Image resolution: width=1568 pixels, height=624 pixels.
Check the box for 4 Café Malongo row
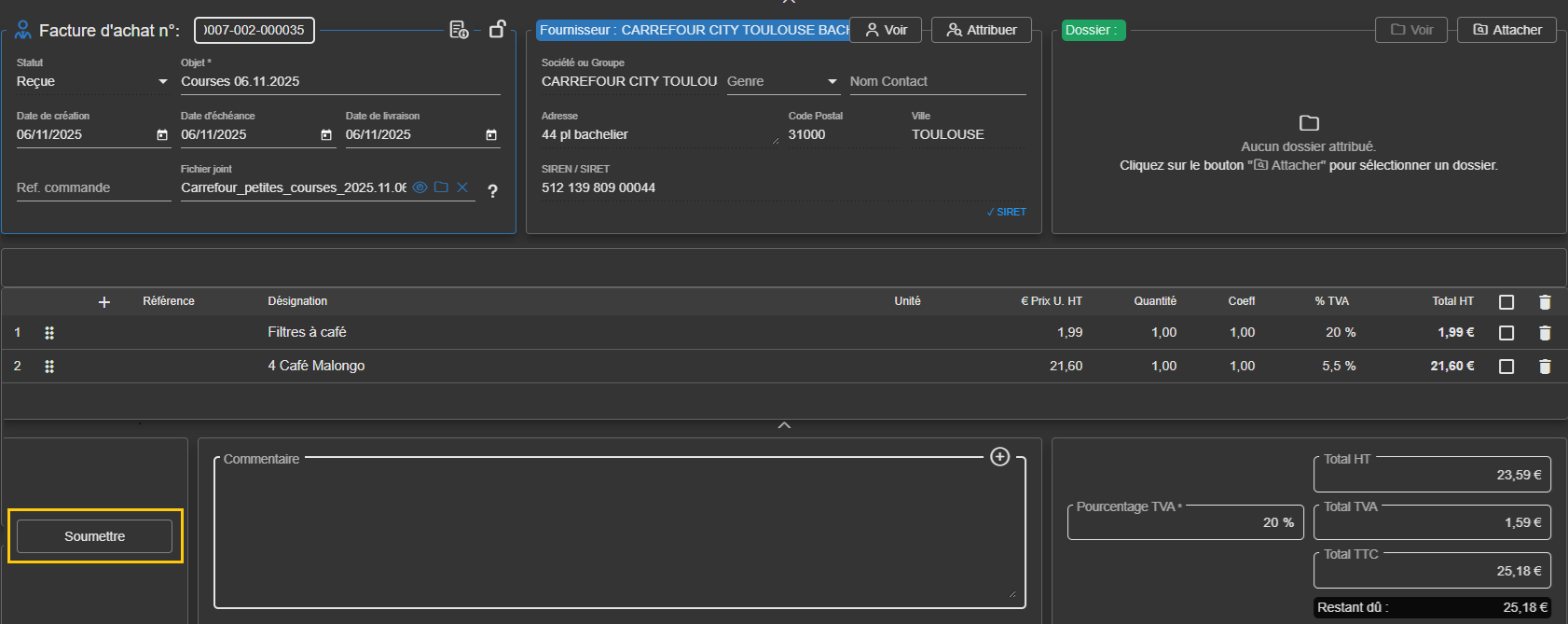pos(1506,367)
